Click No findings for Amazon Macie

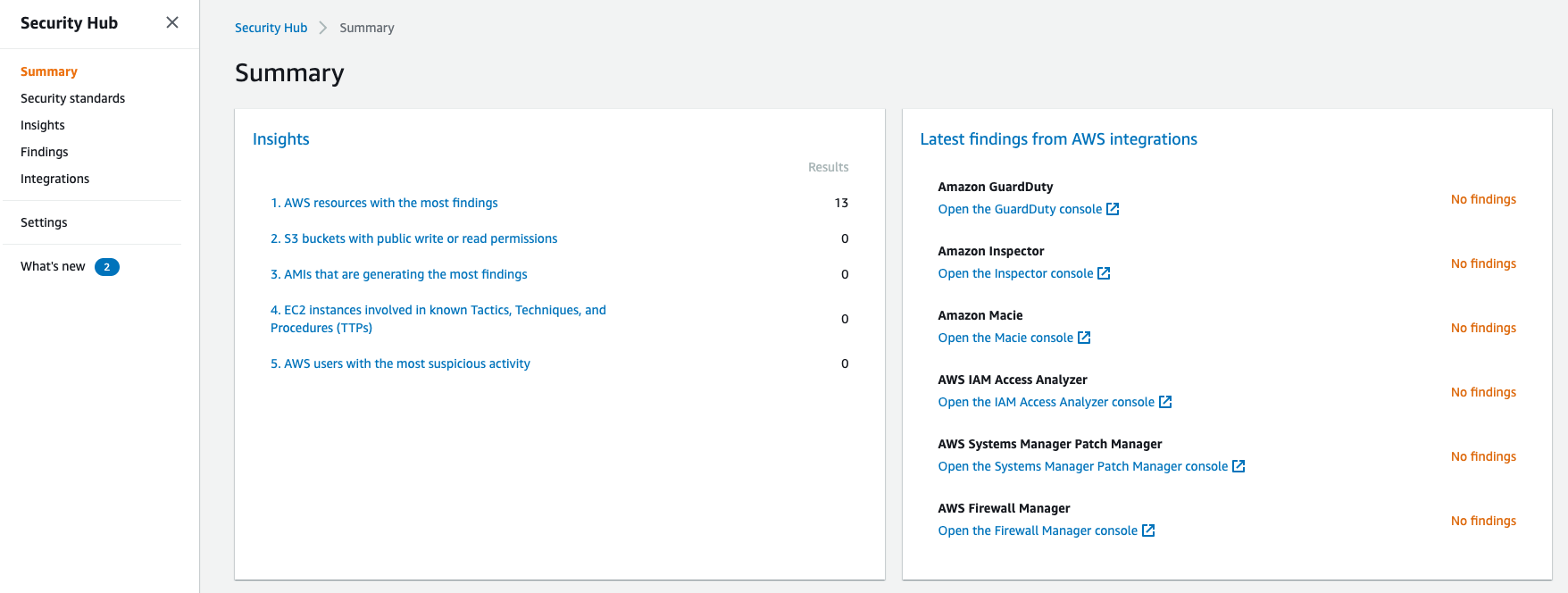pos(1483,328)
